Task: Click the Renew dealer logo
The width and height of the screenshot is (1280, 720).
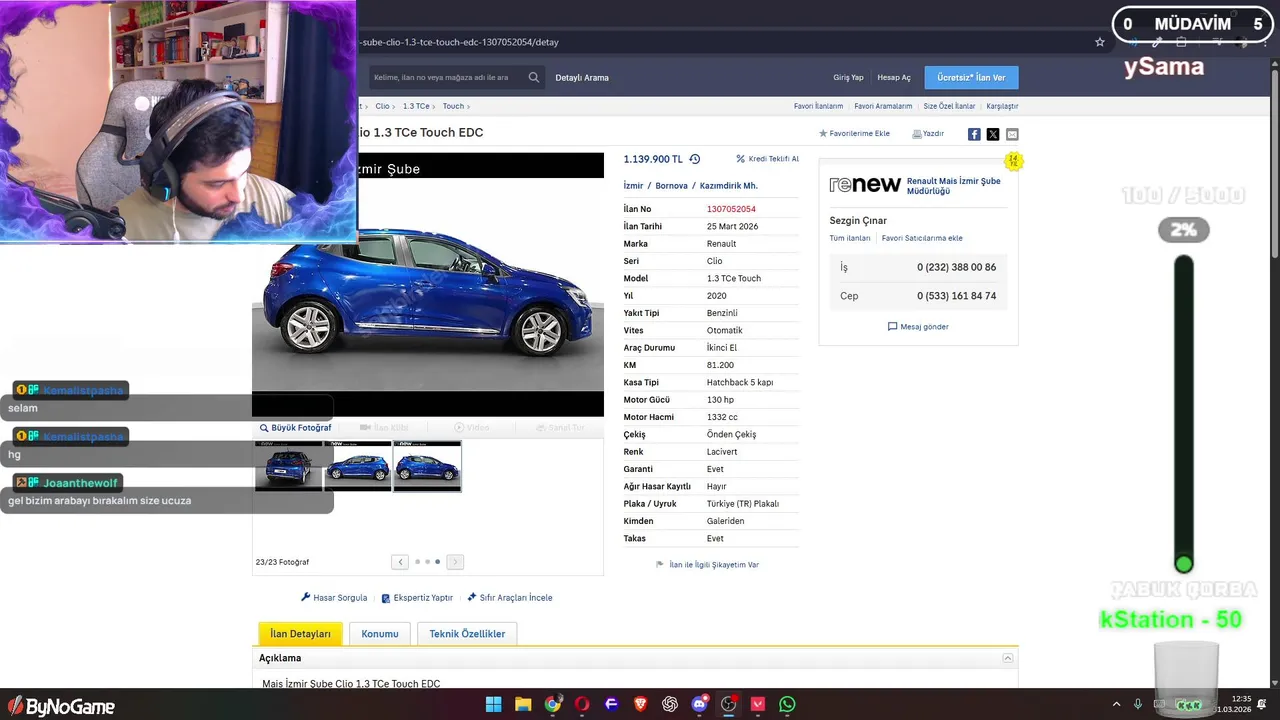Action: [x=865, y=185]
